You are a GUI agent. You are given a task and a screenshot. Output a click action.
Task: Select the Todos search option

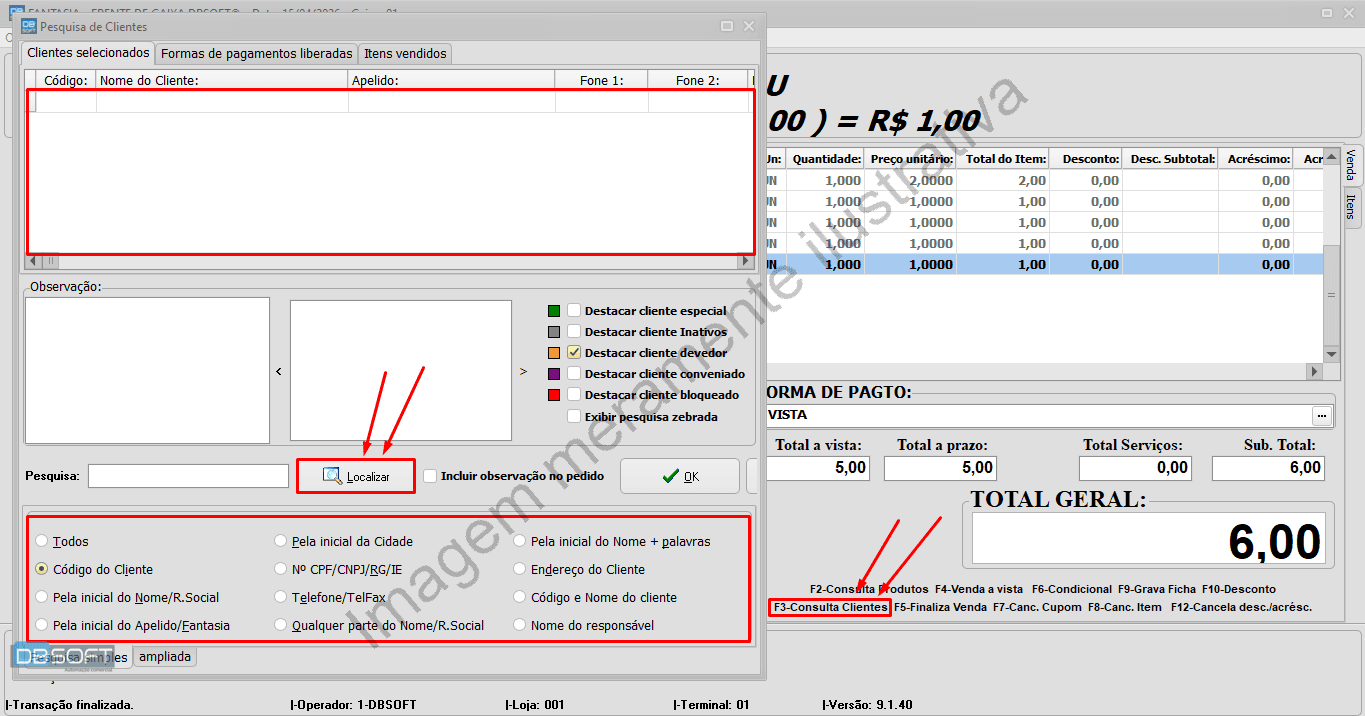click(x=40, y=540)
